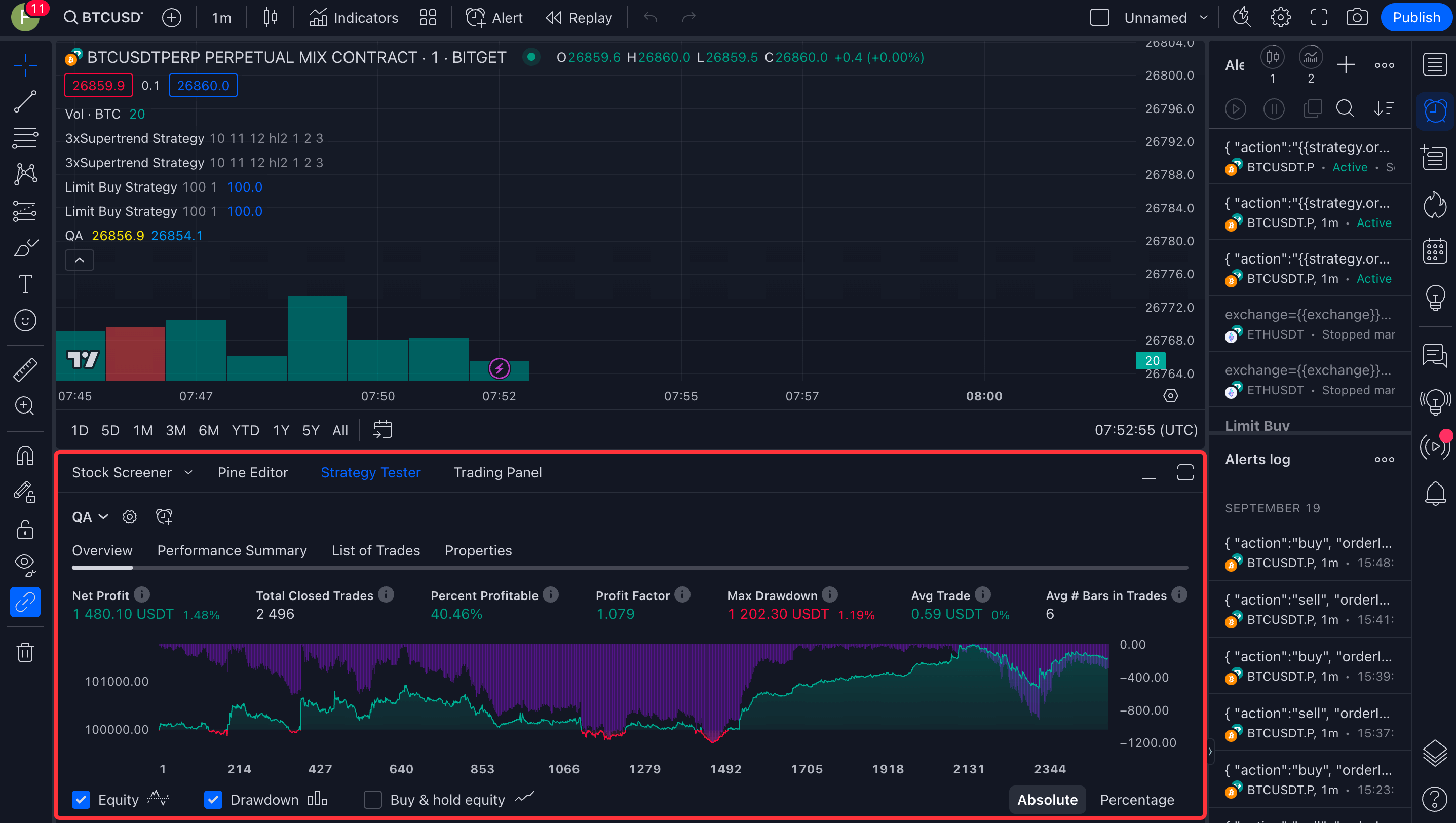1456x823 pixels.
Task: Maximize the strategy tester panel
Action: [1184, 472]
